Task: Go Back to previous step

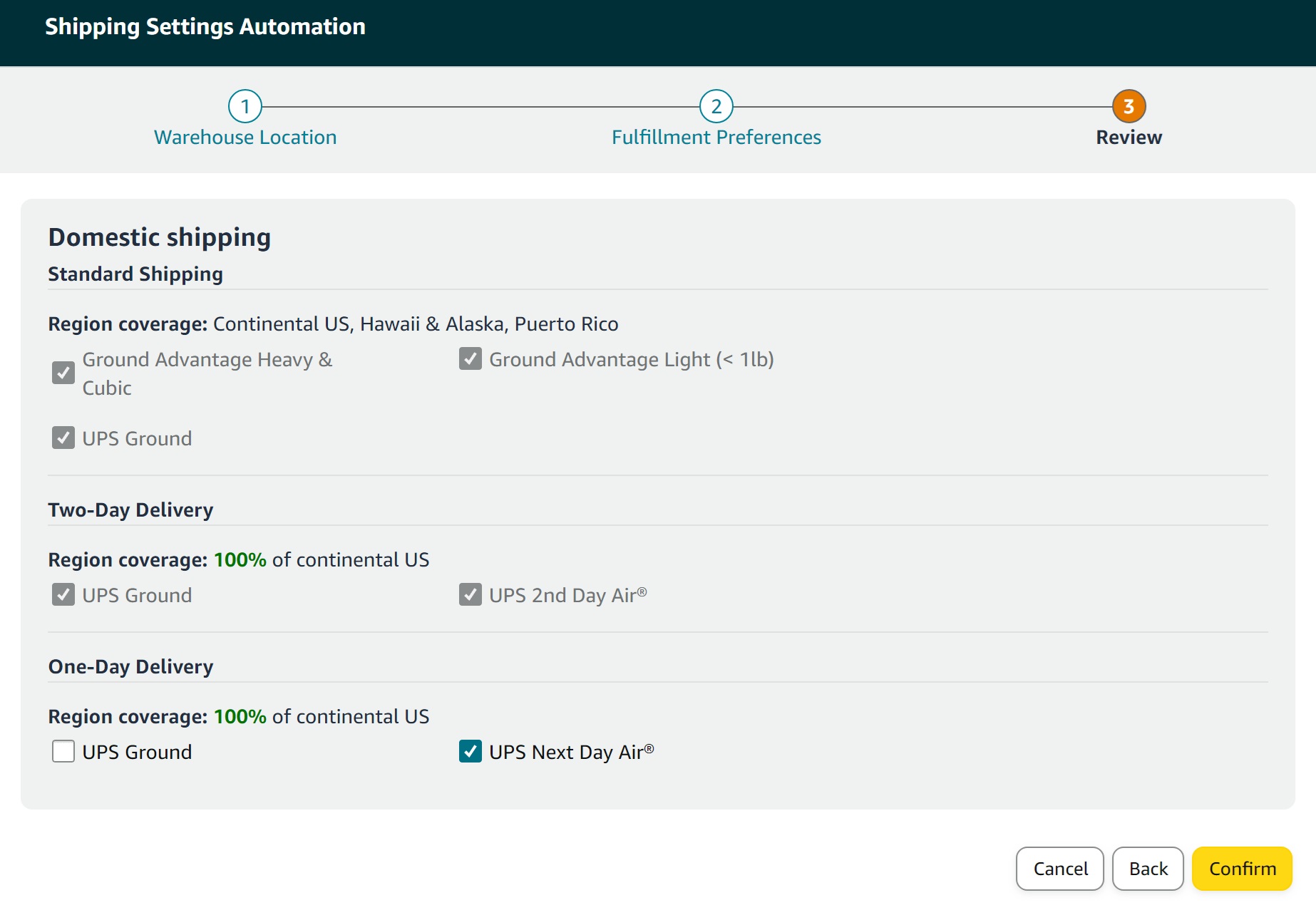Action: (x=1148, y=869)
